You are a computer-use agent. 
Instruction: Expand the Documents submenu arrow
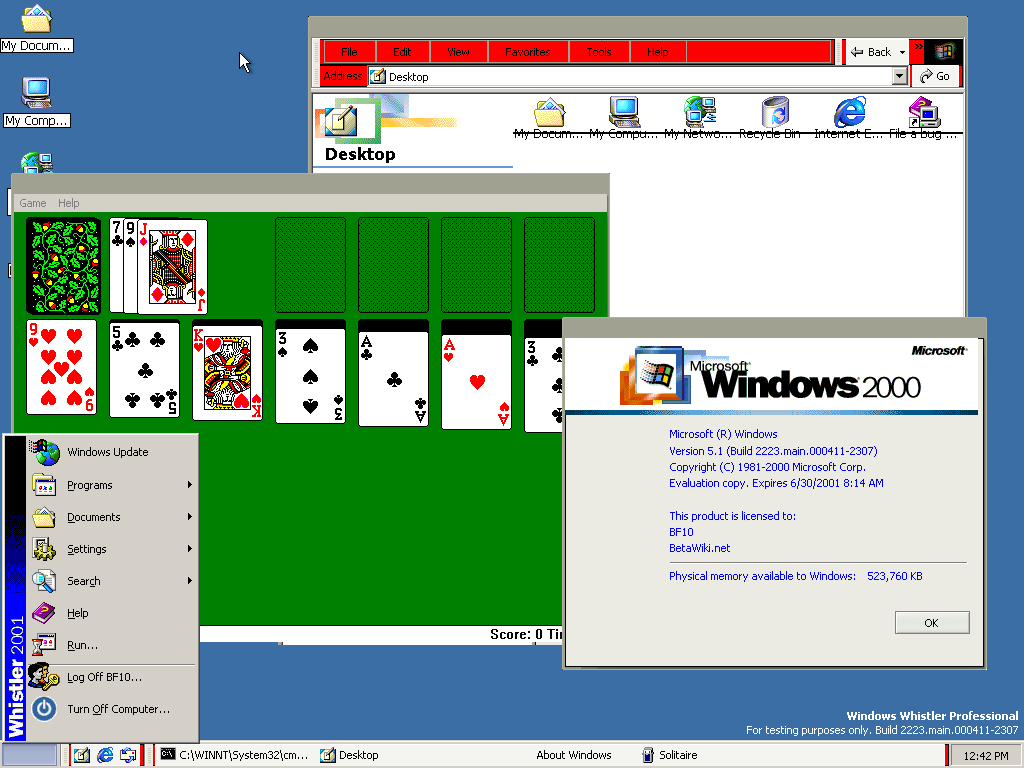coord(189,517)
